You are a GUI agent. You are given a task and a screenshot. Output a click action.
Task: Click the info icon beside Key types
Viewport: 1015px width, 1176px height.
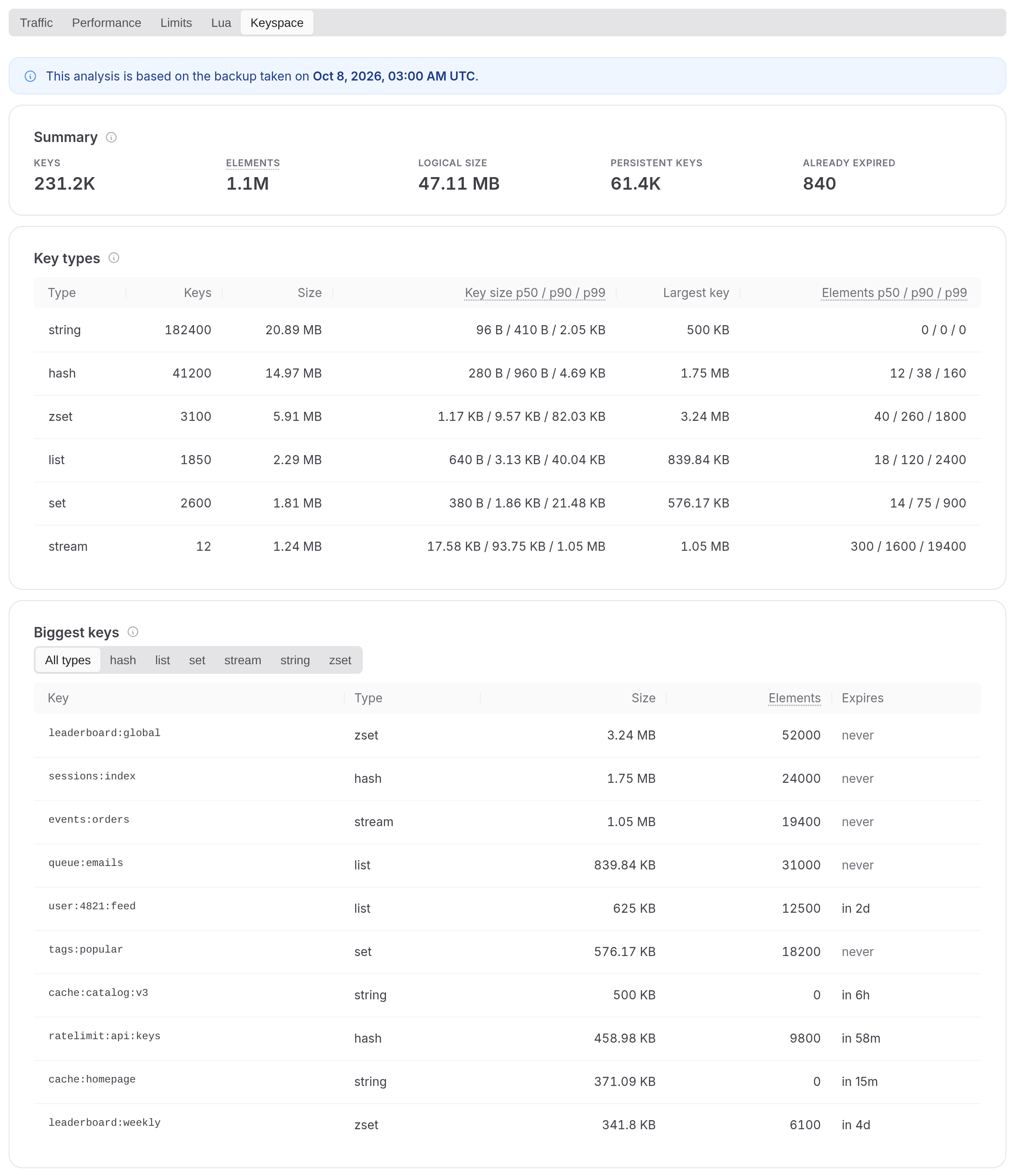click(x=113, y=258)
